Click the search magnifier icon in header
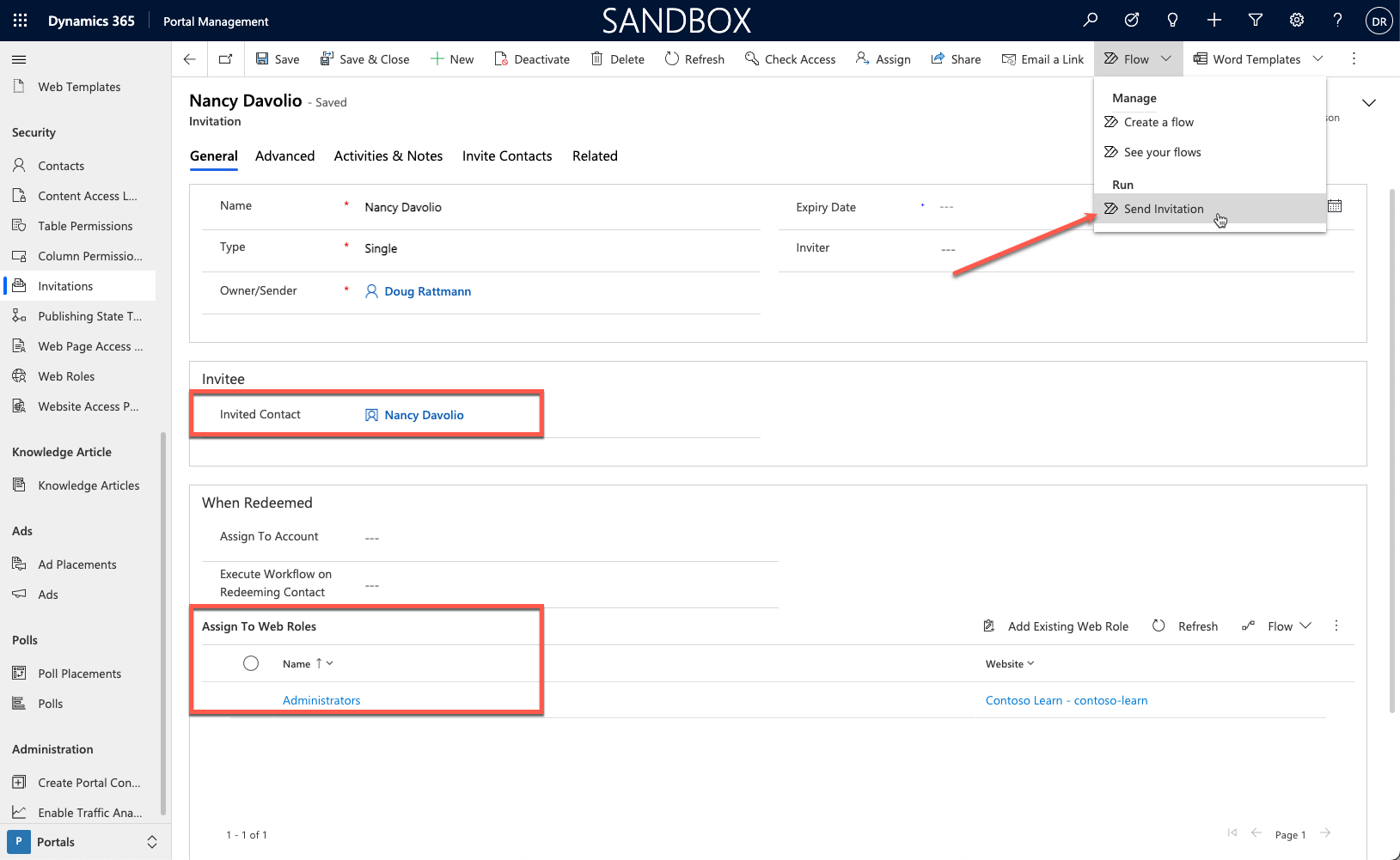 coord(1090,21)
